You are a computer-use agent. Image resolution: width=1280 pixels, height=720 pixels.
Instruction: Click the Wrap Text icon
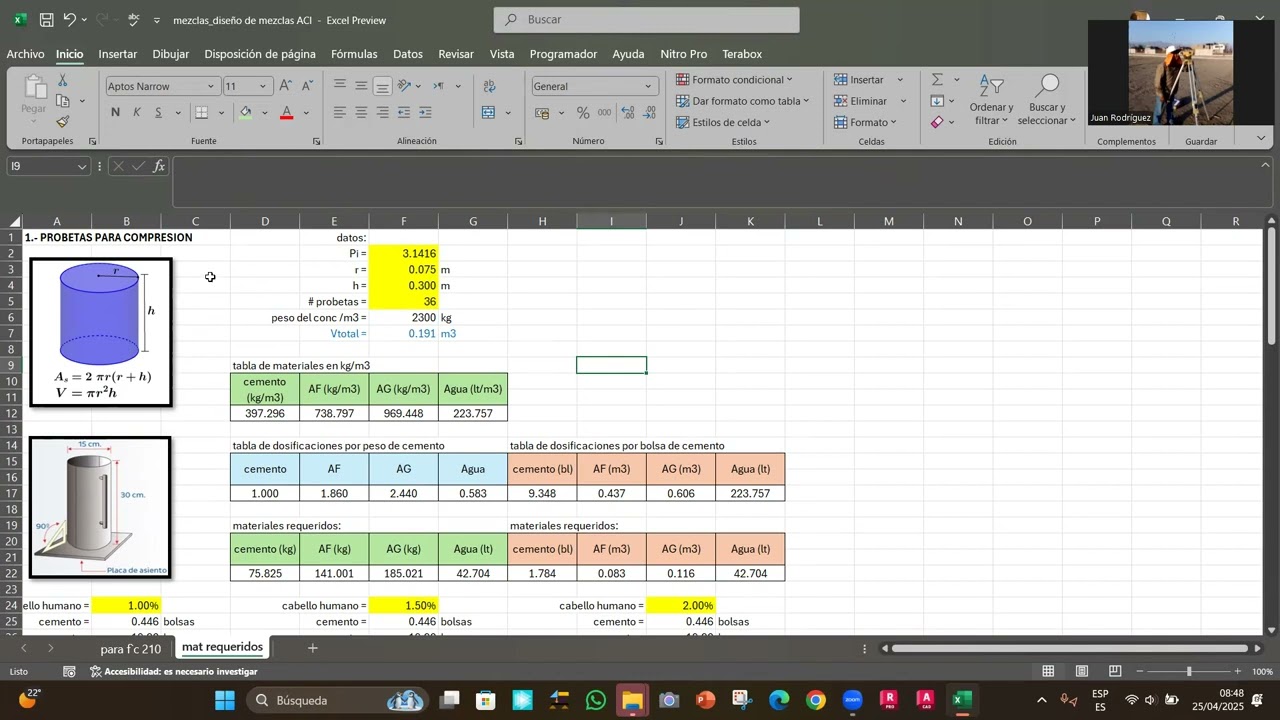[490, 86]
